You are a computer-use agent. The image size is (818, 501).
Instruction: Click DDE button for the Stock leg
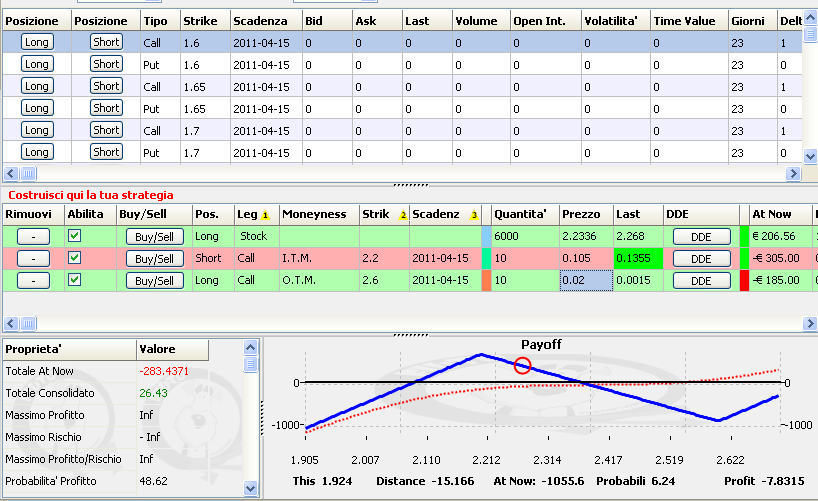pos(701,237)
